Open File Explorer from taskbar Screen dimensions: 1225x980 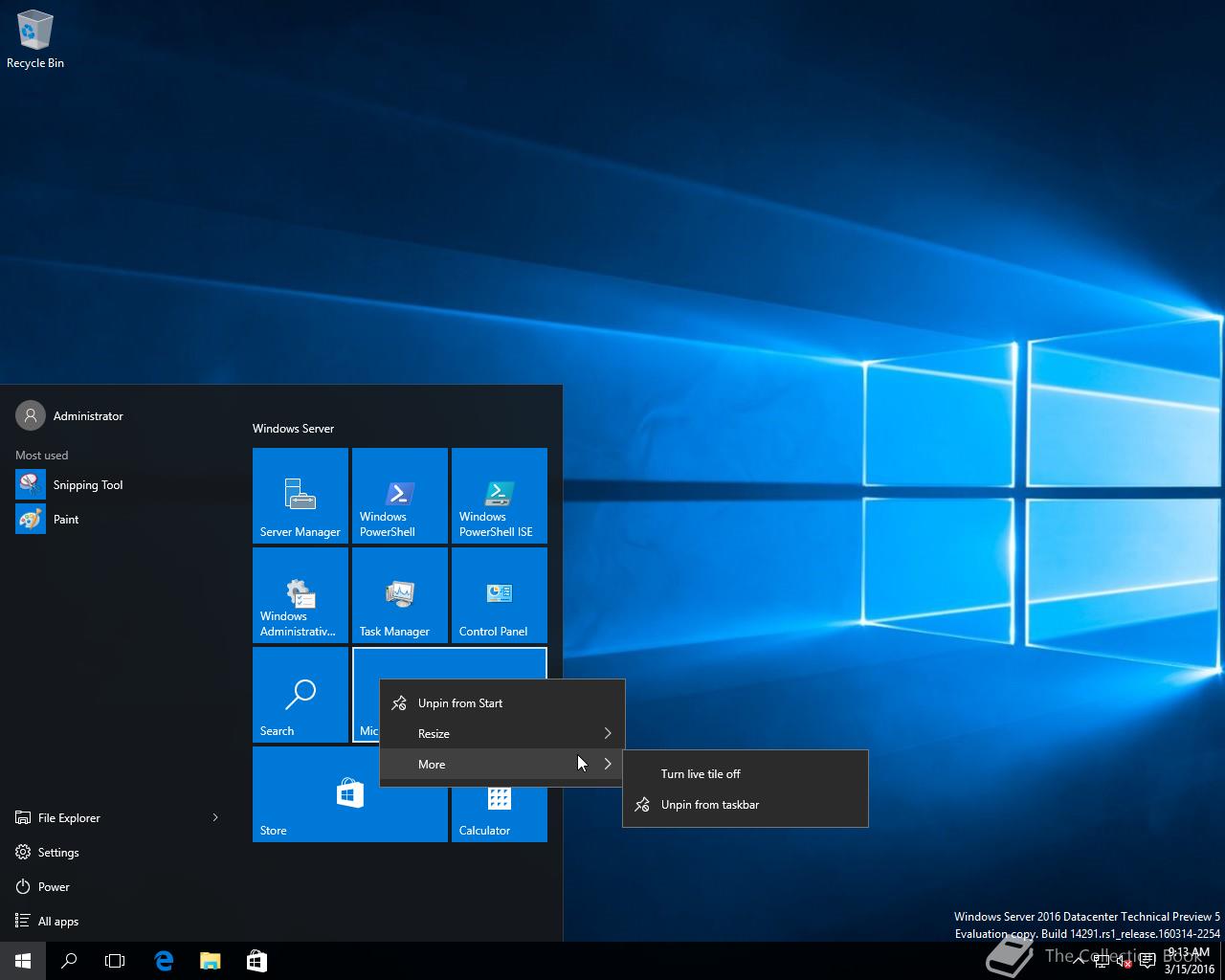click(x=211, y=961)
